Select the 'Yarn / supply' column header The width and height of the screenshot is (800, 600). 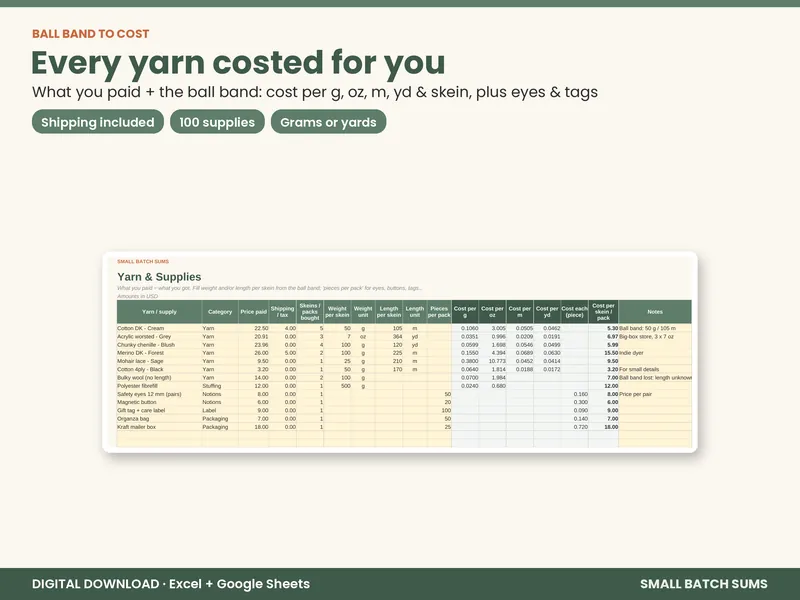[159, 312]
